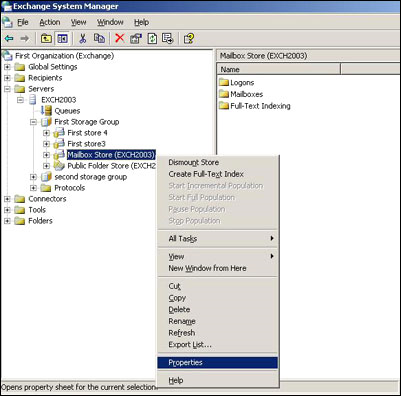Click the First Storage Group icon
Viewport: 401px width, 396px height.
(46, 122)
